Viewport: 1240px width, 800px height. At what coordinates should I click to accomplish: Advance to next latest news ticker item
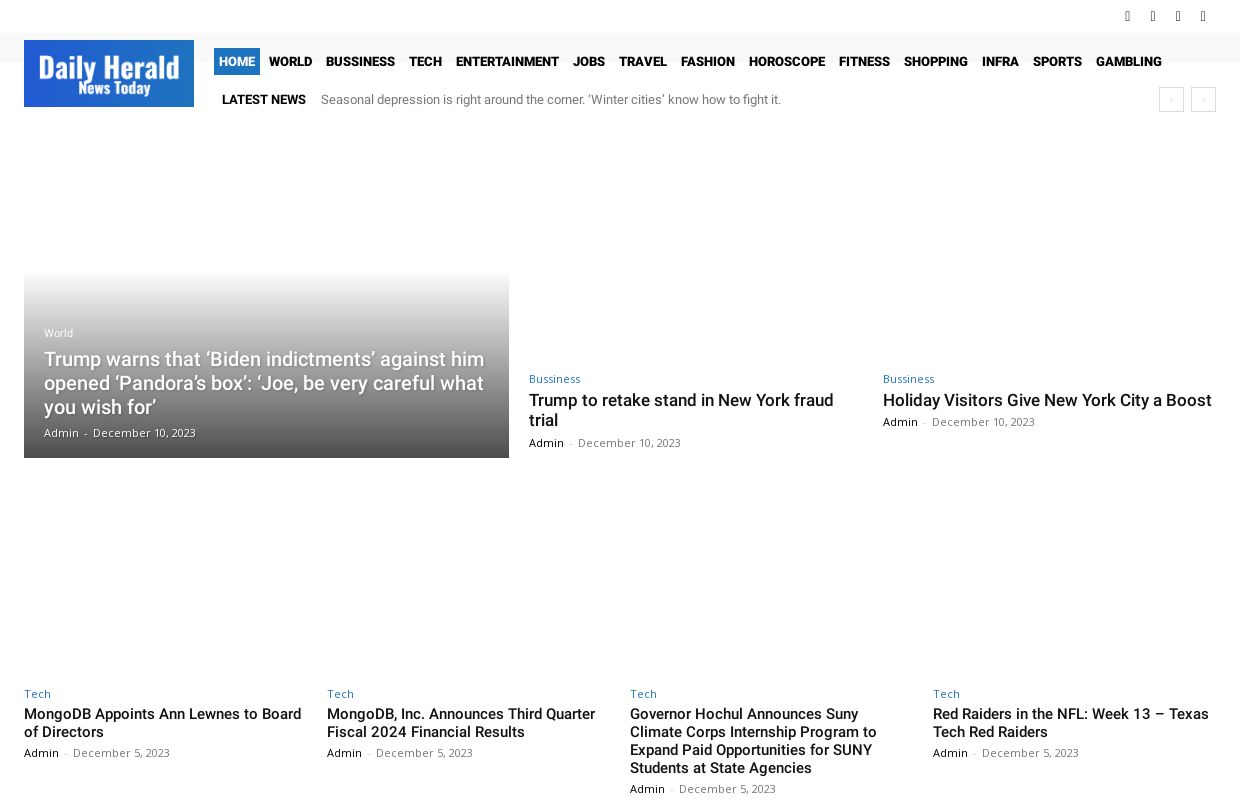click(x=1203, y=99)
